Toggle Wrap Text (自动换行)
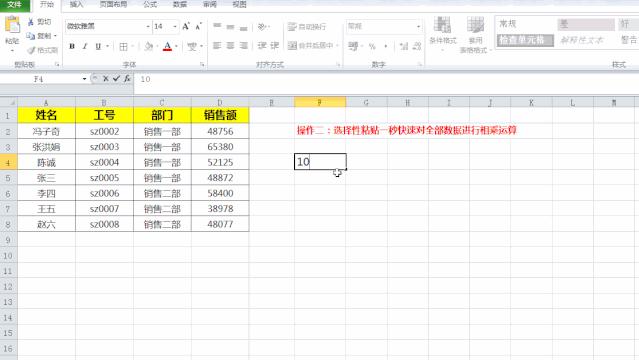The image size is (639, 360). coord(307,27)
